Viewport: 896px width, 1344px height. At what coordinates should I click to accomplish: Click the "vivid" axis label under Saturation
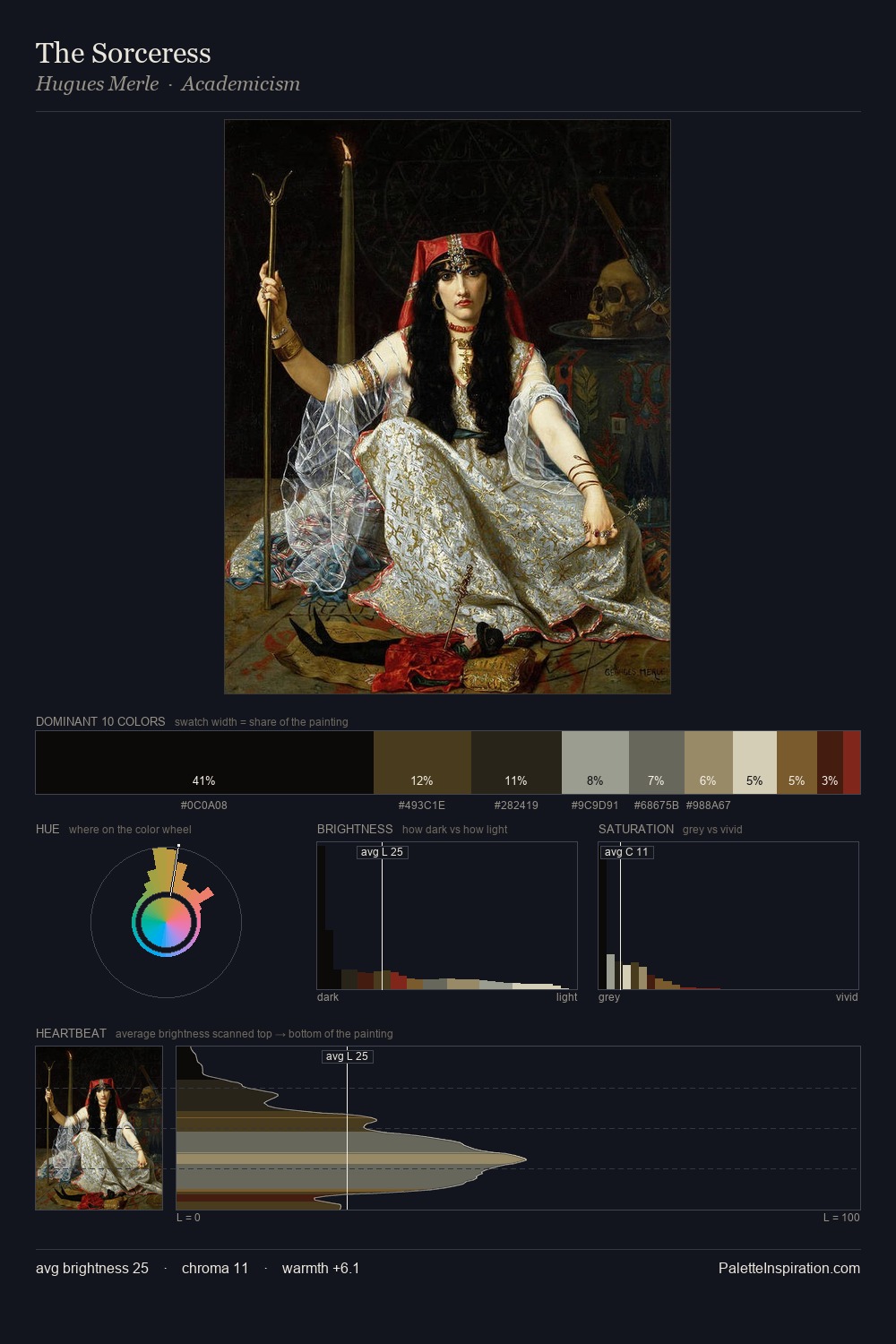847,996
